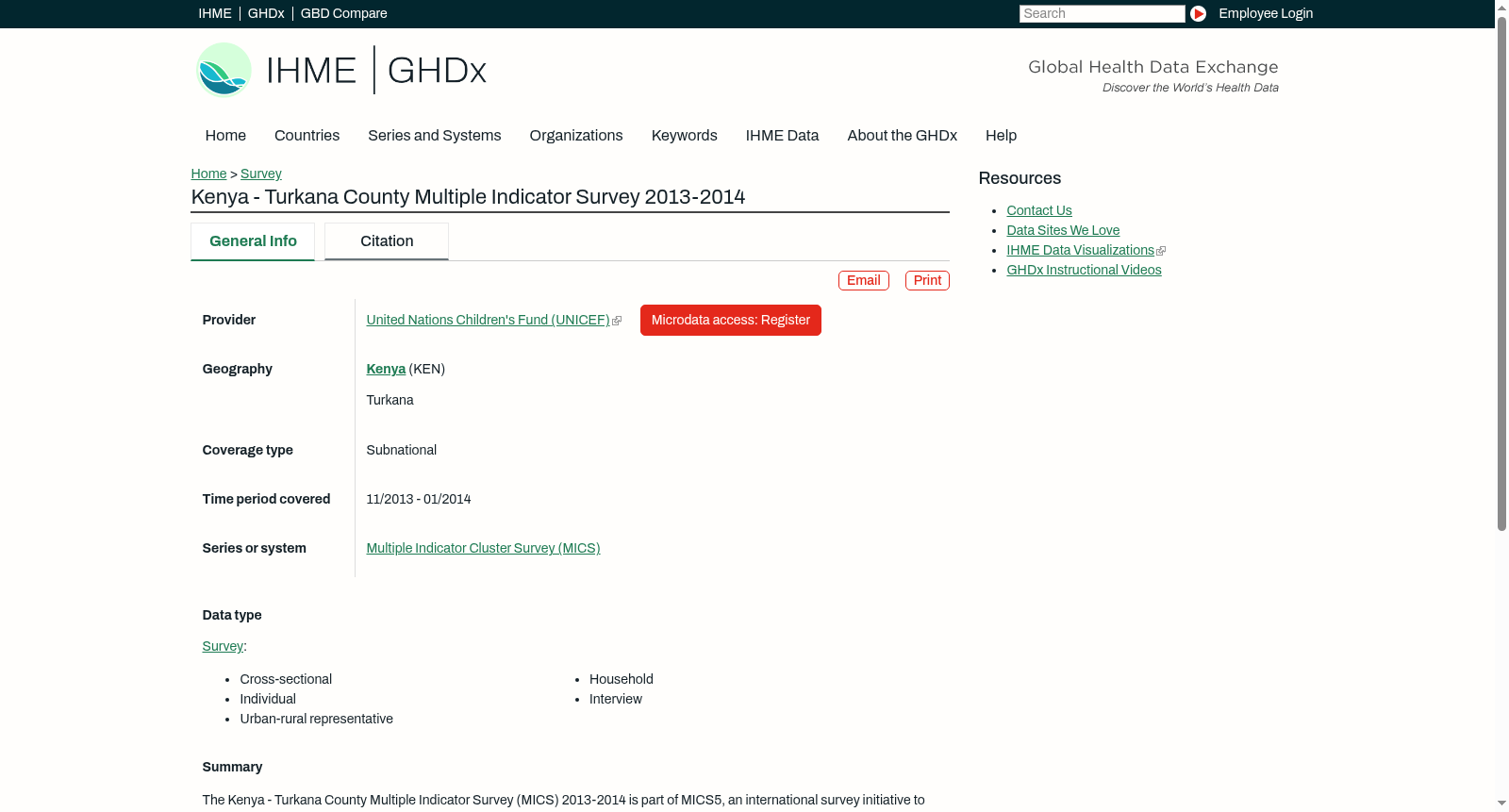Go to Home in main navigation

[225, 136]
